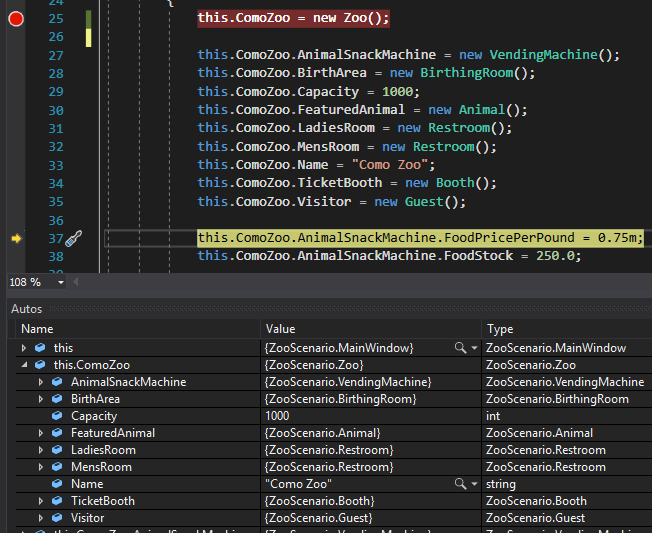652x533 pixels.
Task: Click the yellow current statement arrow
Action: coord(16,238)
